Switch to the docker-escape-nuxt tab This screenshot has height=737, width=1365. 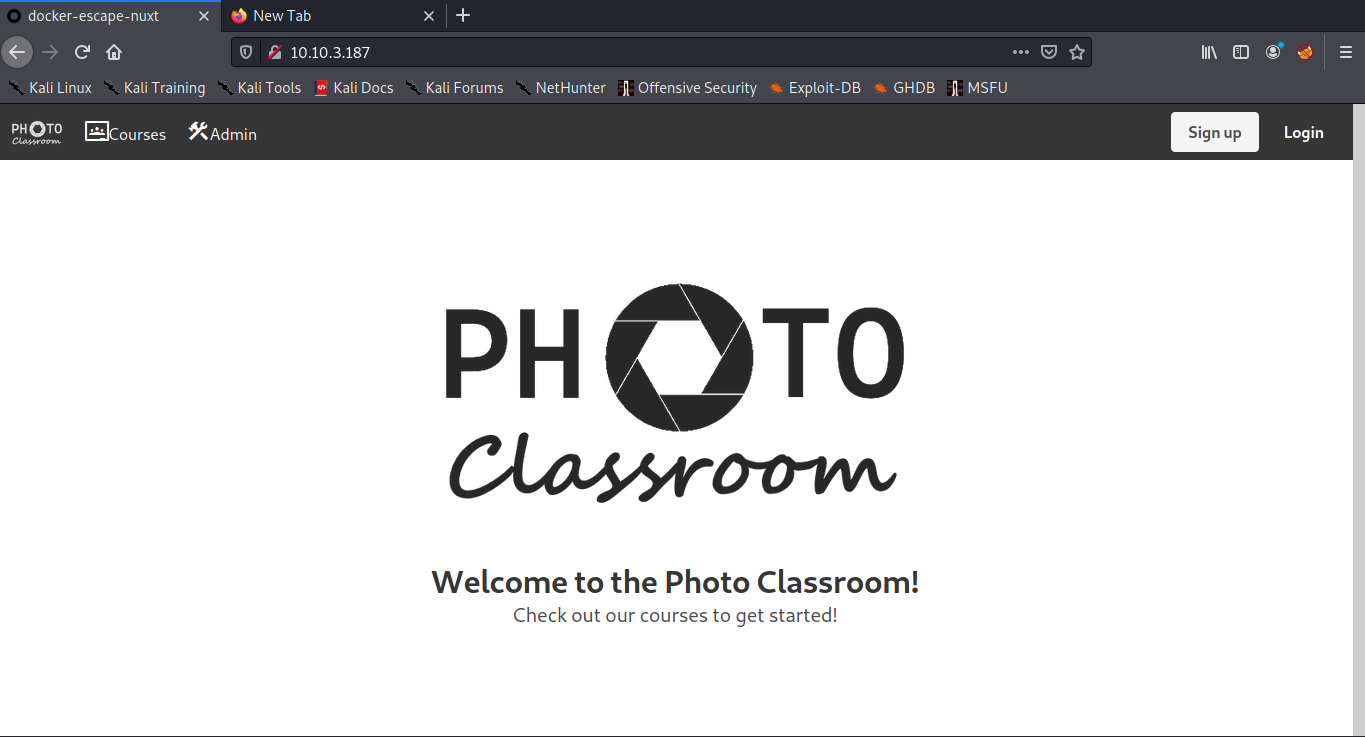tap(111, 16)
